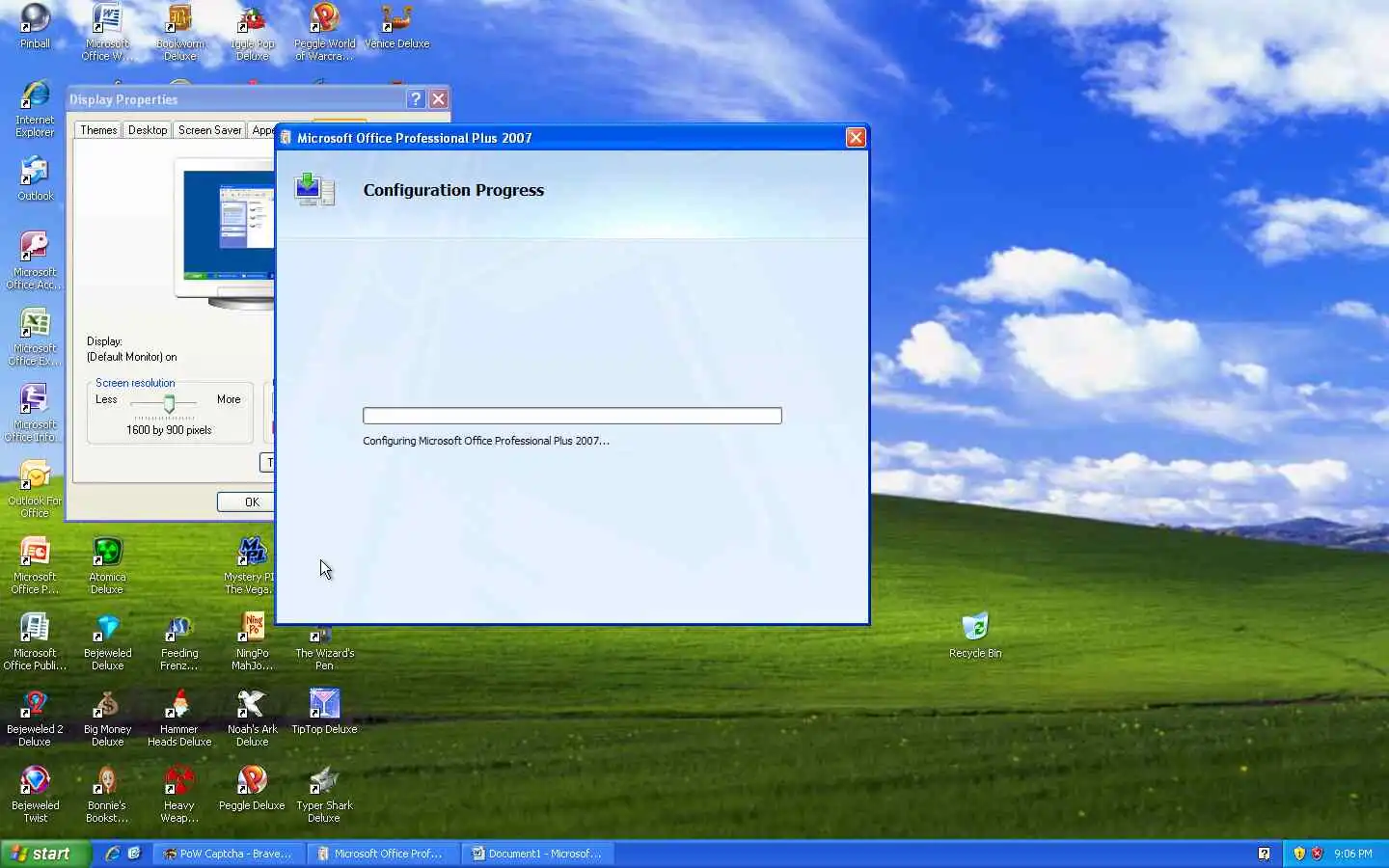The height and width of the screenshot is (868, 1389).
Task: Select the Bejeweled Deluxe desktop icon
Action: click(107, 641)
